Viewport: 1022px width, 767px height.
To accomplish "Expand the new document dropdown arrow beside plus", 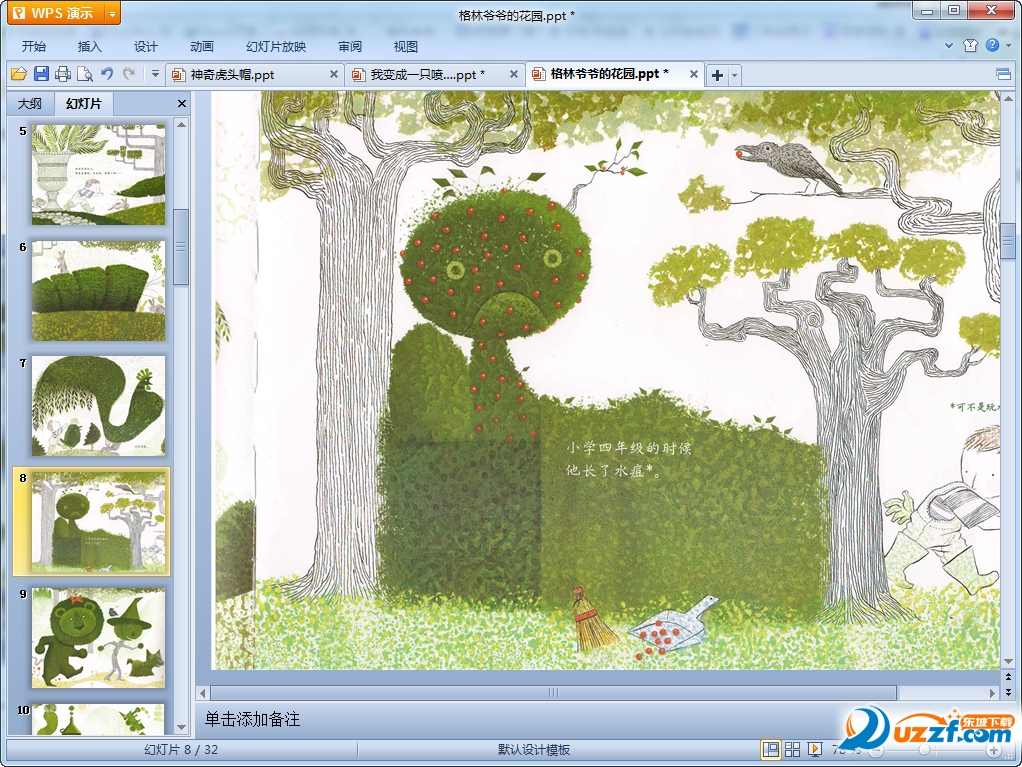I will (x=734, y=75).
